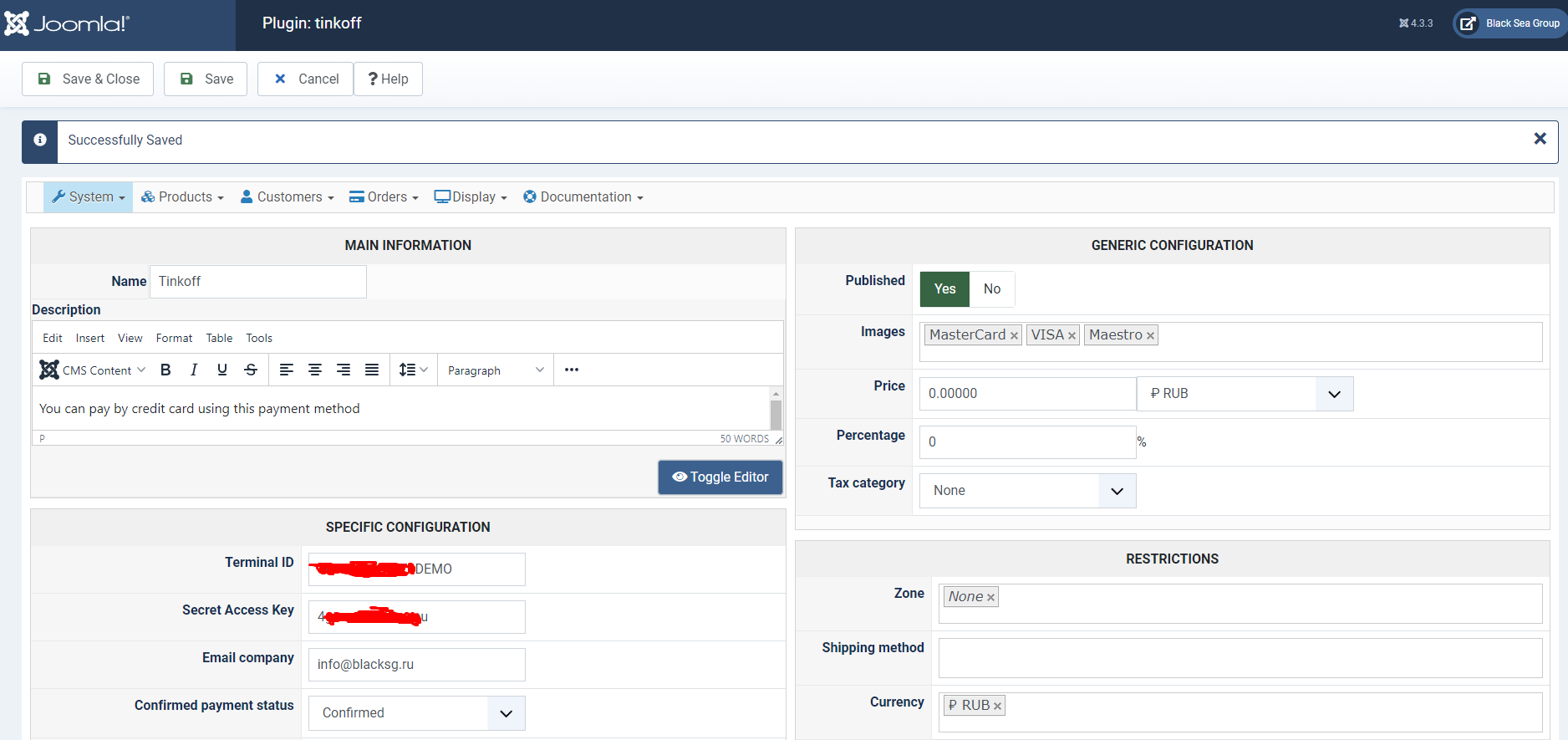The width and height of the screenshot is (1568, 740).
Task: Click the editor resize handle
Action: coord(778,439)
